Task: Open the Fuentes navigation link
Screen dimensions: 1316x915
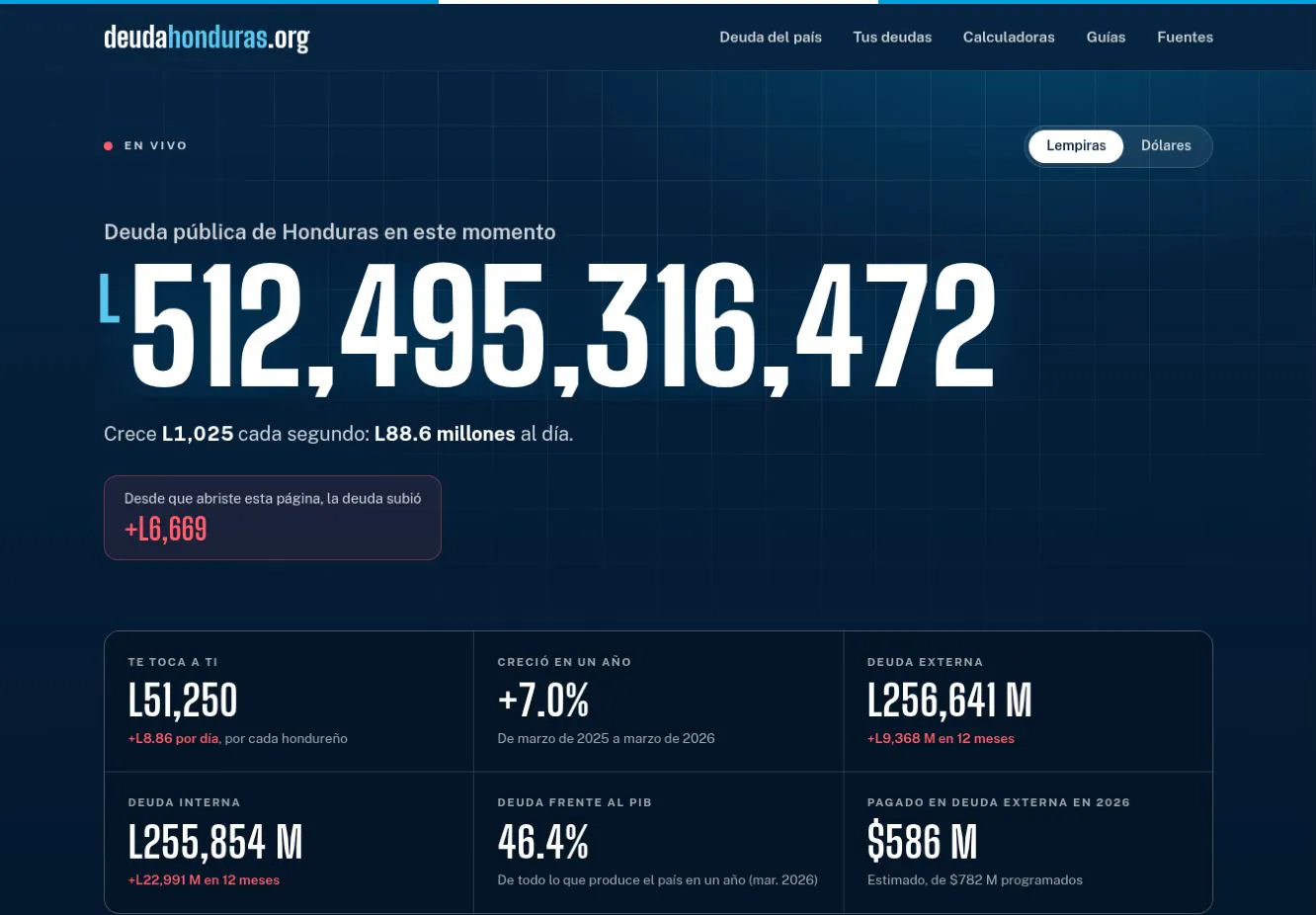Action: pyautogui.click(x=1185, y=38)
